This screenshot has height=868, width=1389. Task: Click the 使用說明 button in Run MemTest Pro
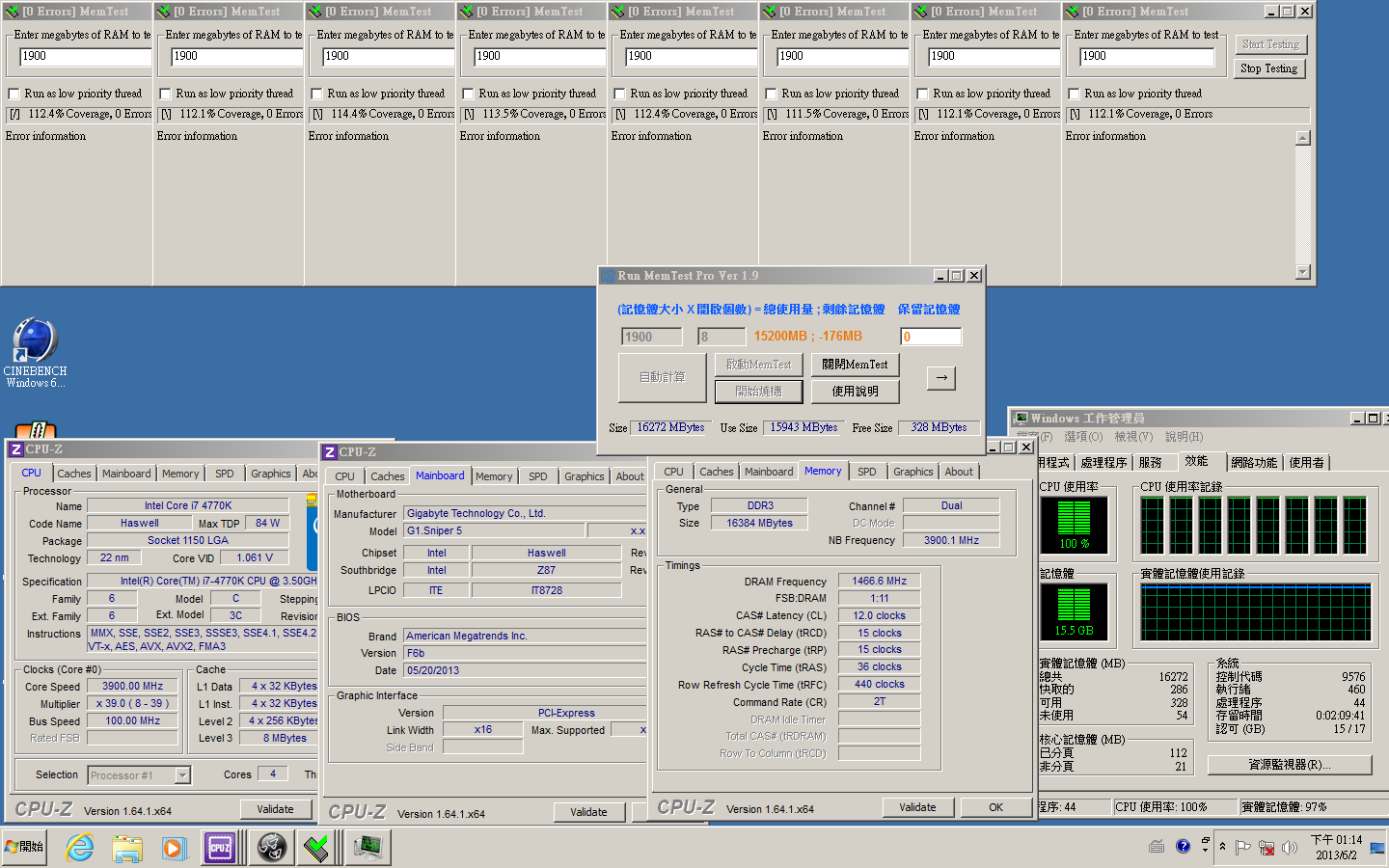[x=855, y=392]
